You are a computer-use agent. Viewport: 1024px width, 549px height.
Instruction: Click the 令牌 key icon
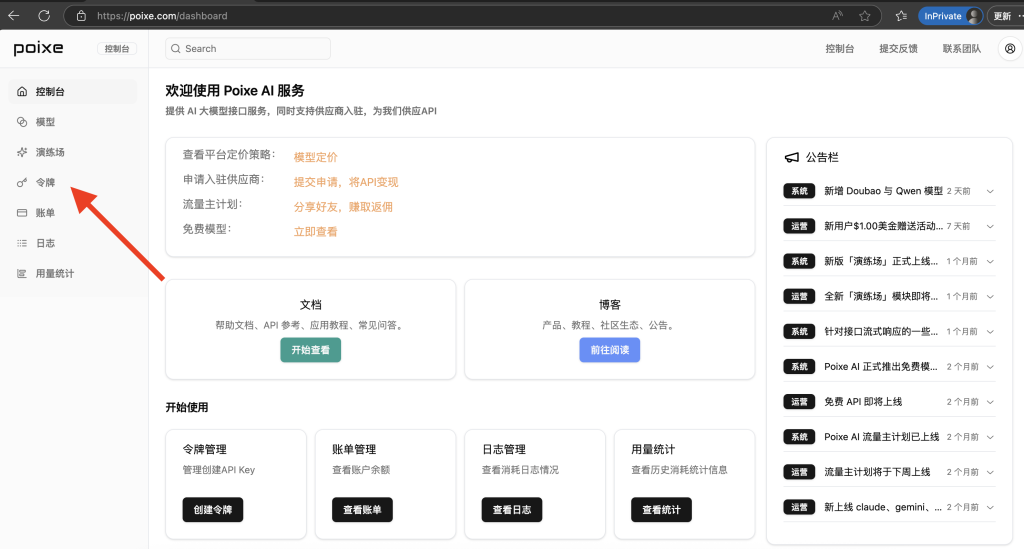tap(22, 183)
